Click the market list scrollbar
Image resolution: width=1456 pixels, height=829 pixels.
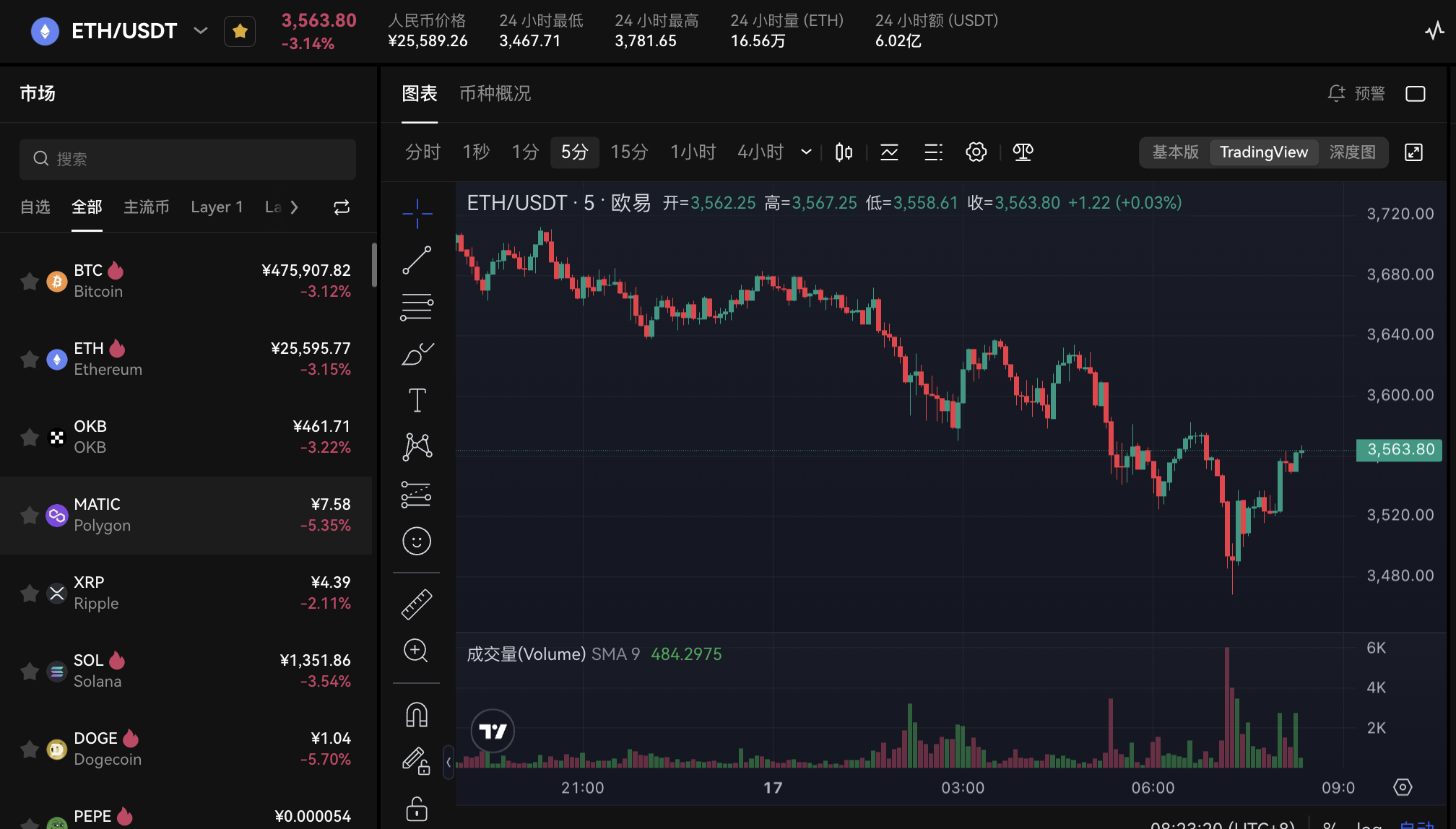tap(374, 264)
